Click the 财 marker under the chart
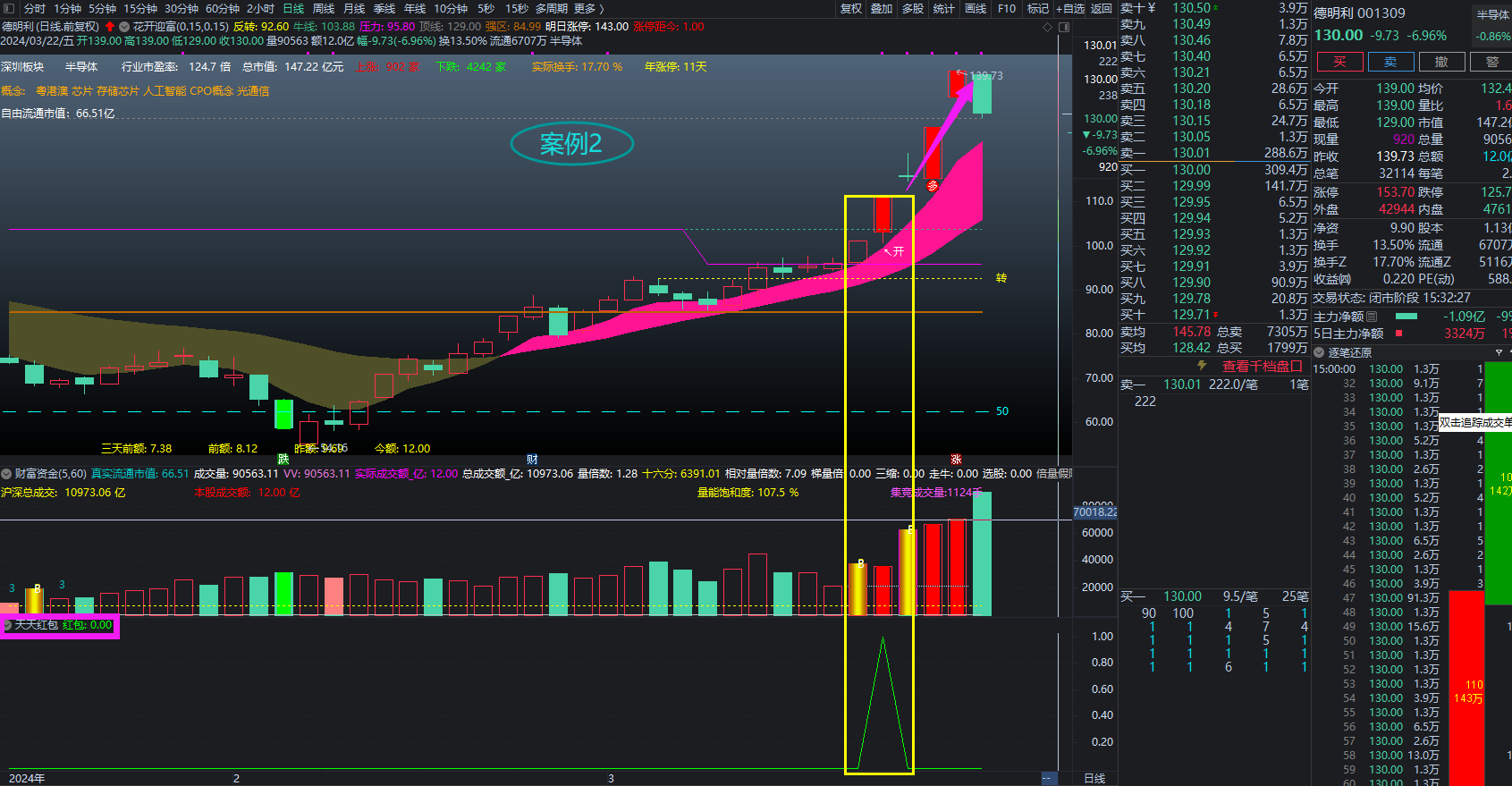This screenshot has height=786, width=1512. [532, 460]
